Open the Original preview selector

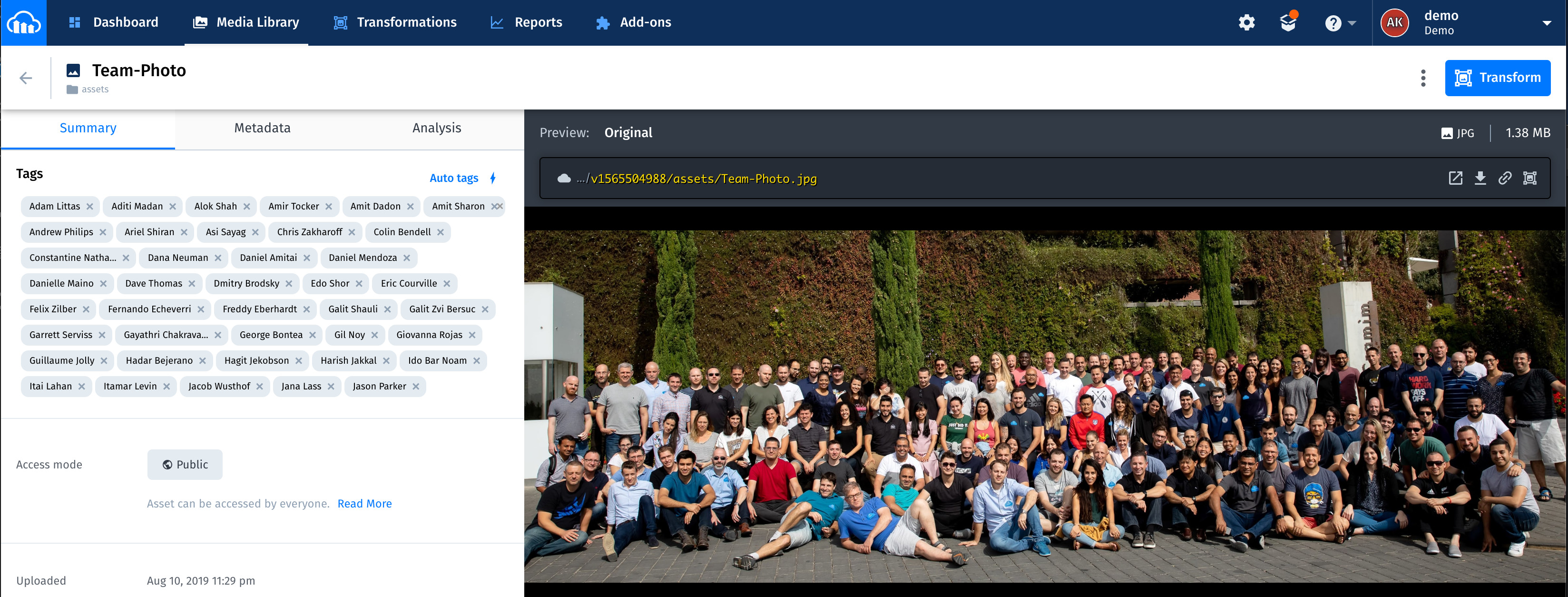(x=628, y=132)
